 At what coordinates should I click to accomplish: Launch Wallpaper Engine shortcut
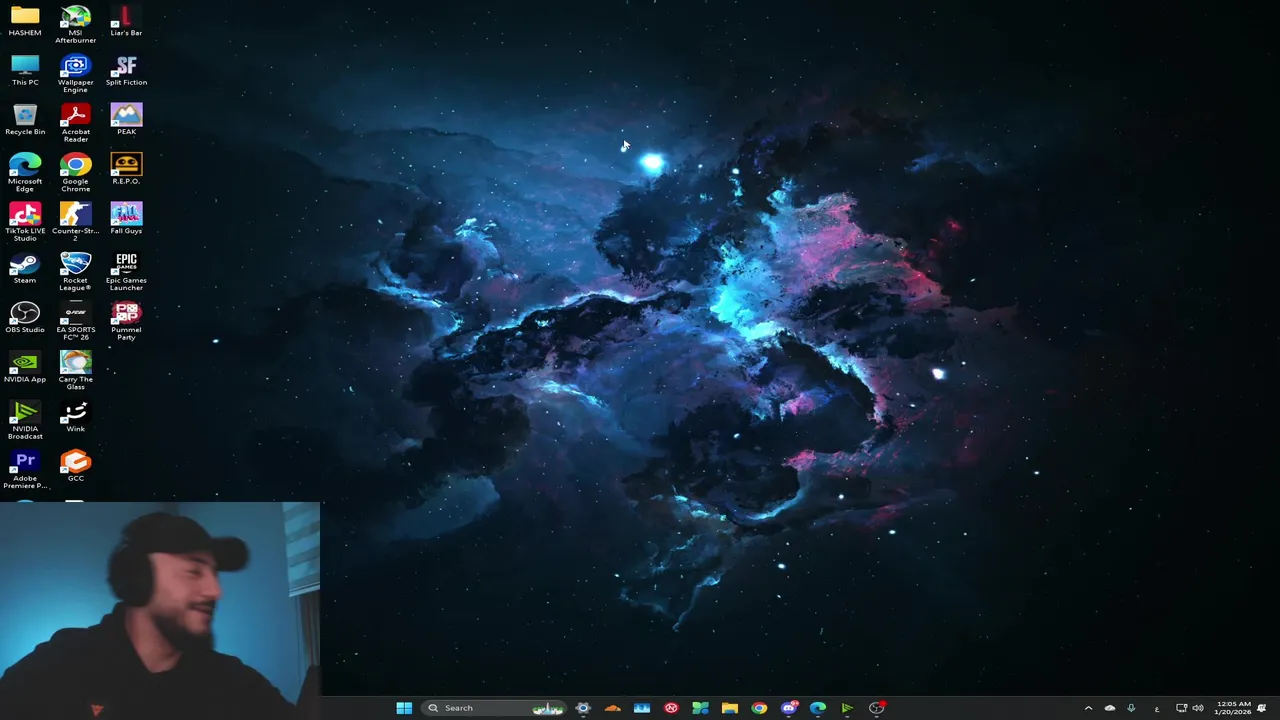[x=75, y=74]
